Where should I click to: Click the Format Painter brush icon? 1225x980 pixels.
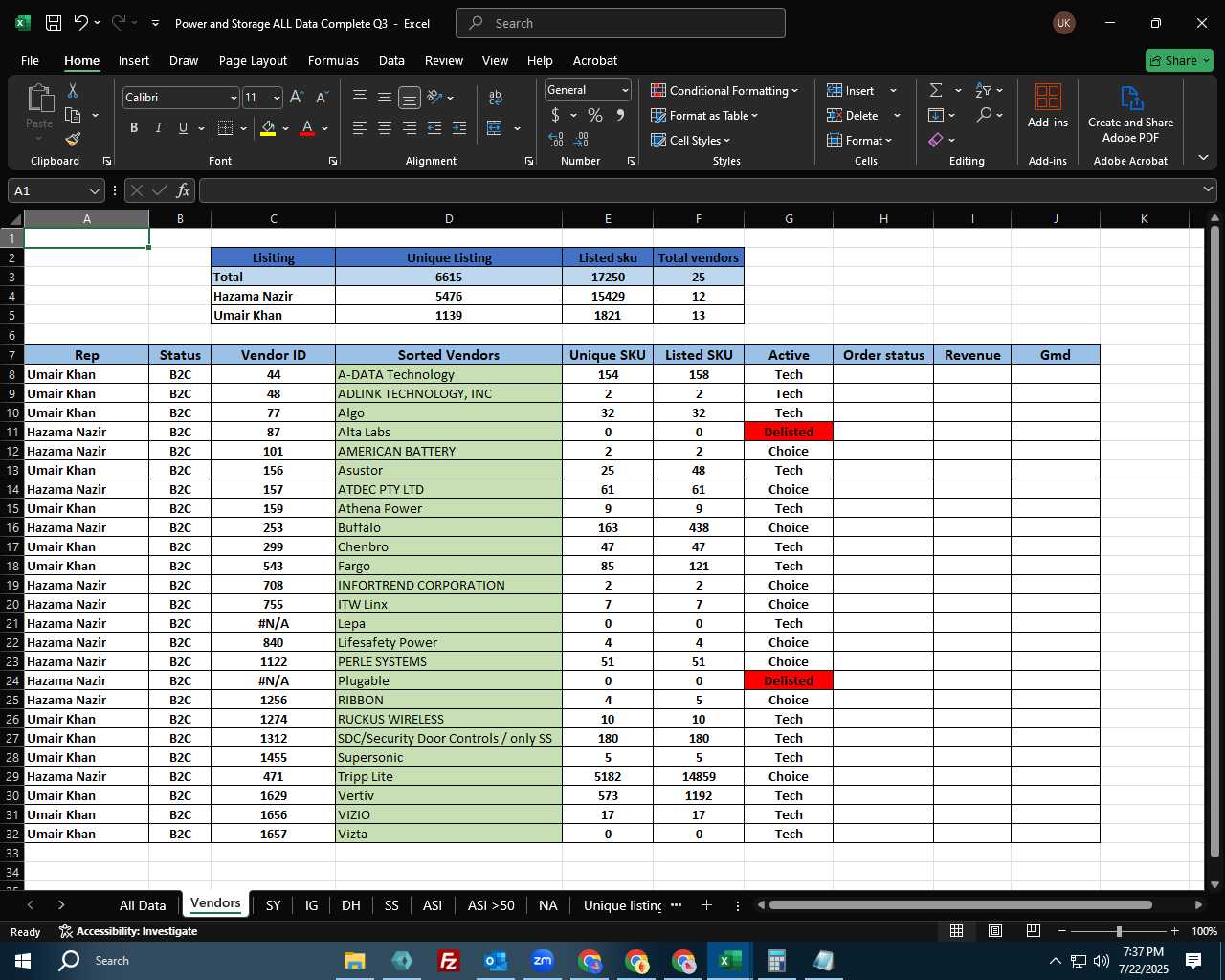[x=73, y=140]
